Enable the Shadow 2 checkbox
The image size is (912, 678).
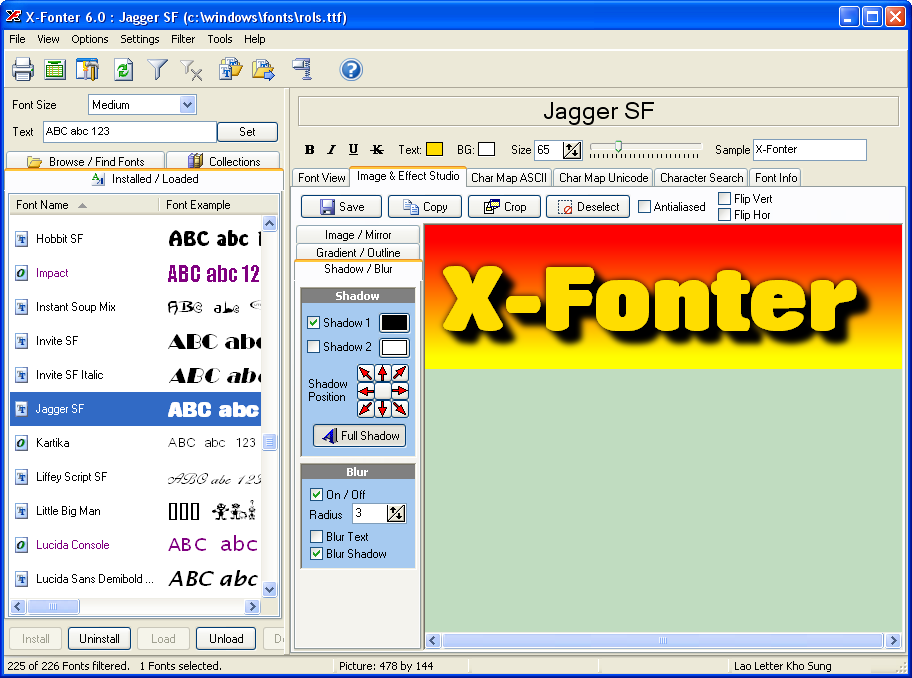314,347
